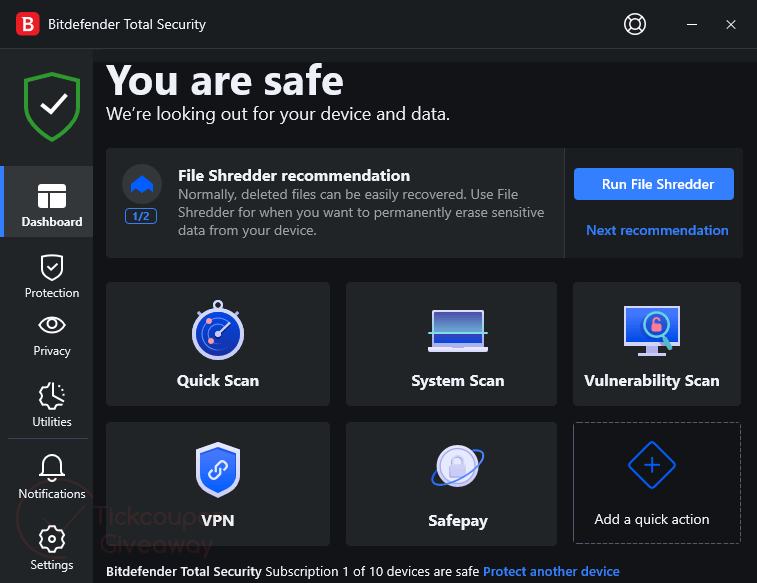Click the Protect another device link
Screen dimensions: 757x583
coord(551,572)
